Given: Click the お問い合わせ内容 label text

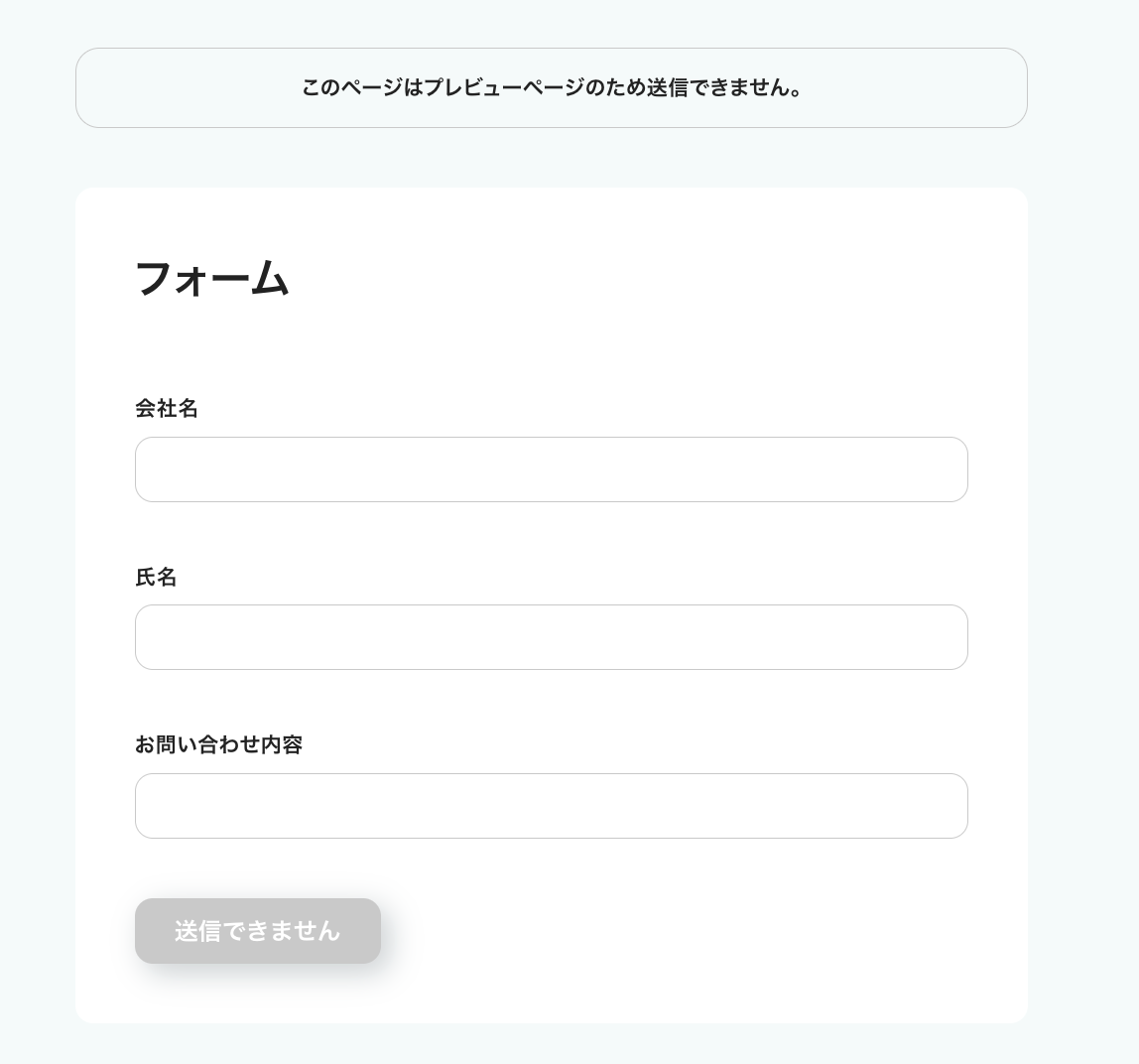Looking at the screenshot, I should click(218, 744).
